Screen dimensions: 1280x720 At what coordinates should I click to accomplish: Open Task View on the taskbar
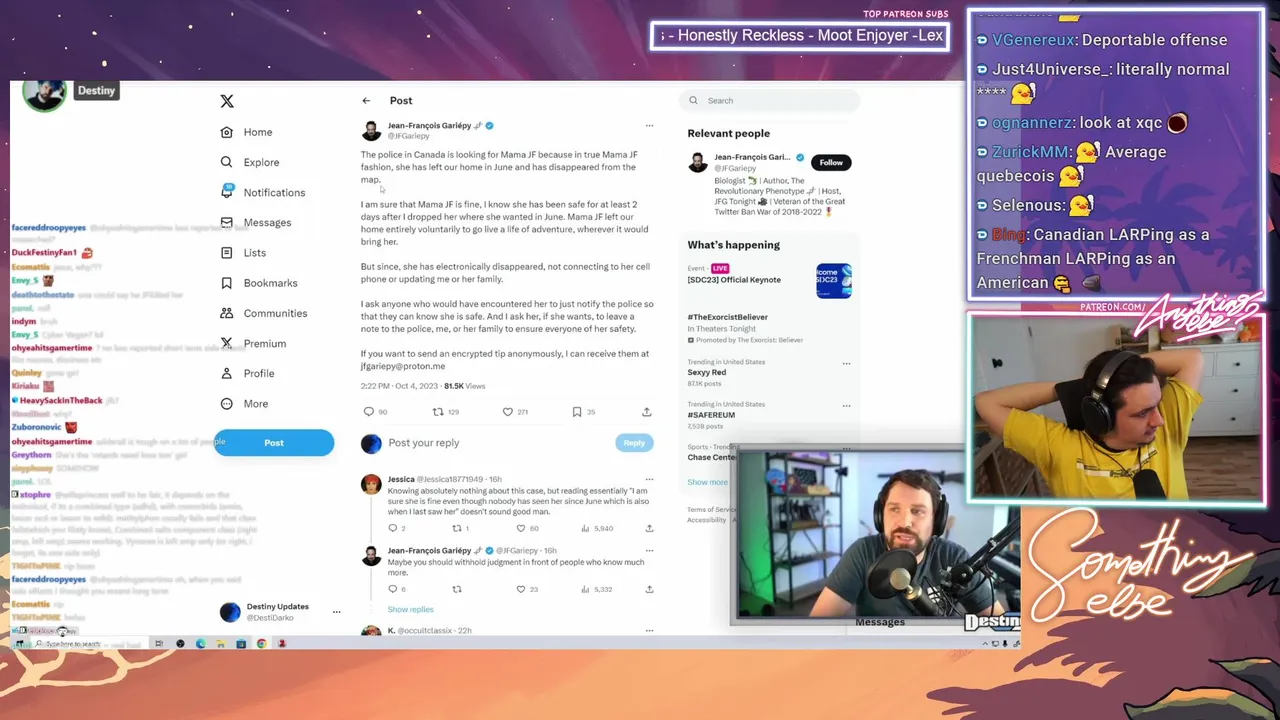(159, 644)
